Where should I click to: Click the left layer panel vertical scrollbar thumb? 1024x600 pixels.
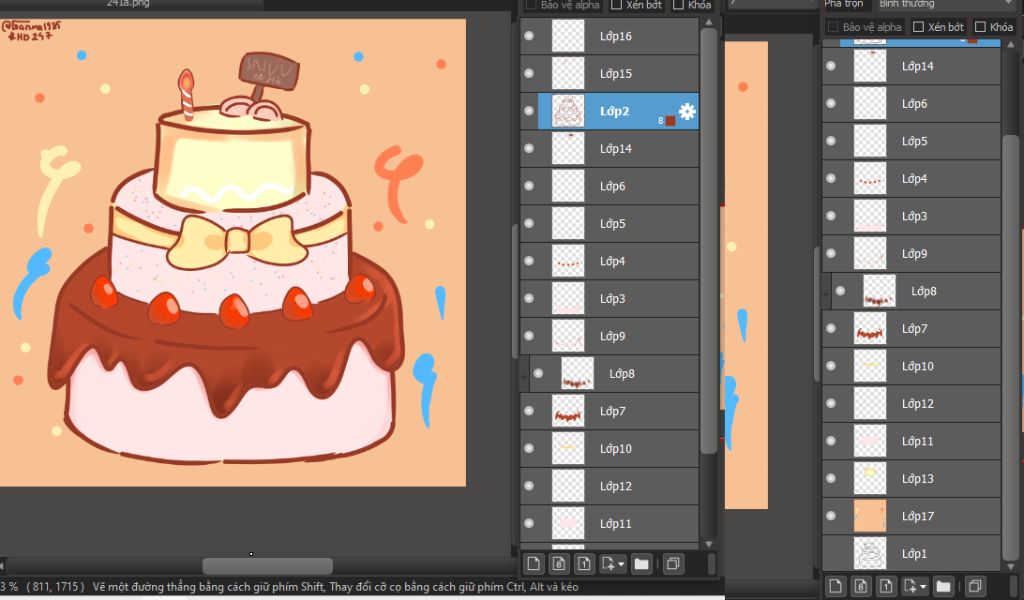coord(709,240)
